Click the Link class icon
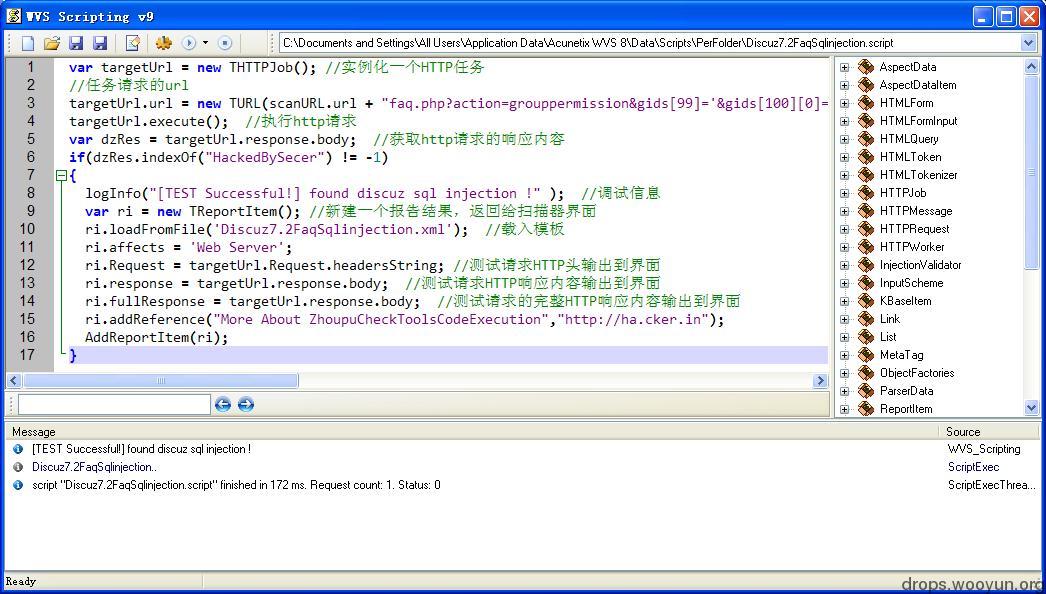 [x=866, y=319]
